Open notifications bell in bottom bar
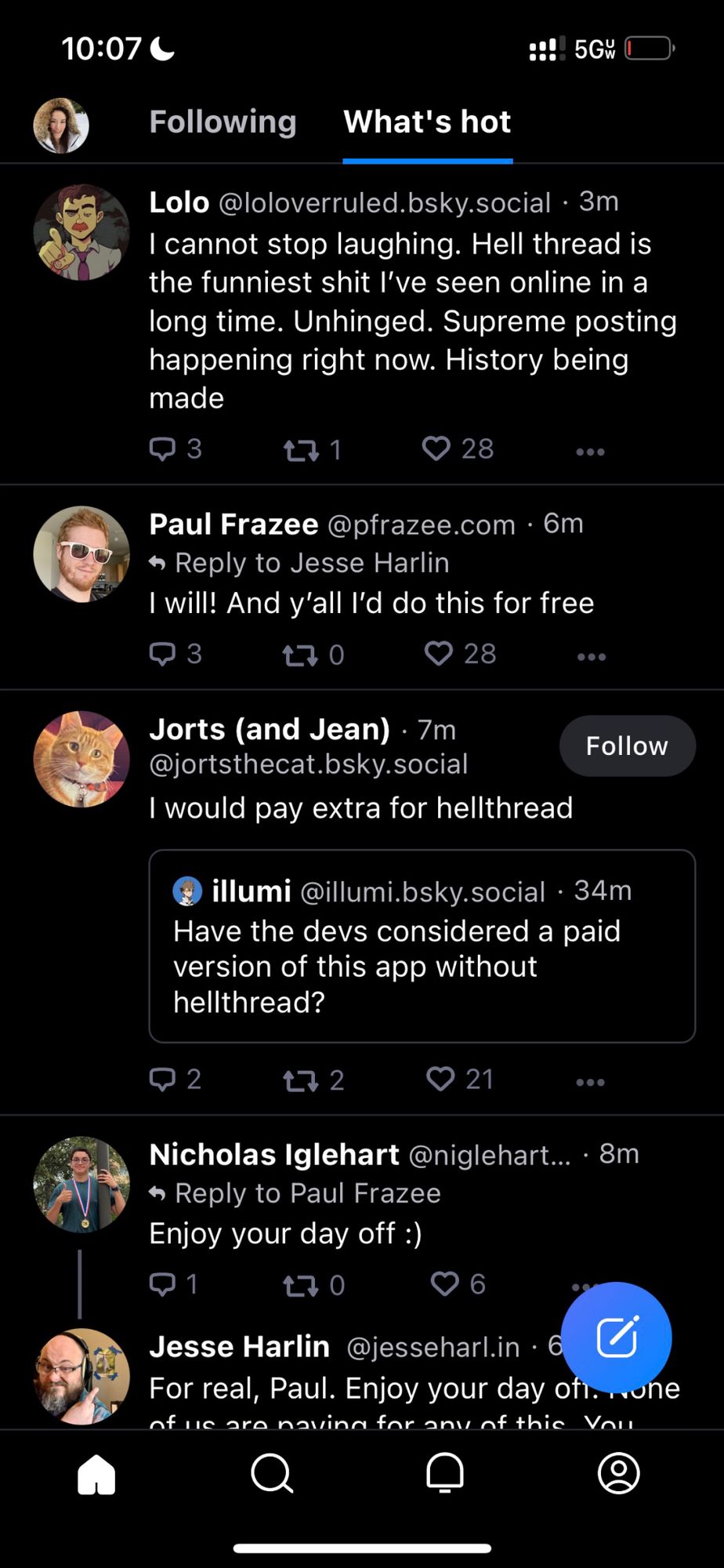The height and width of the screenshot is (1568, 724). 445,1473
